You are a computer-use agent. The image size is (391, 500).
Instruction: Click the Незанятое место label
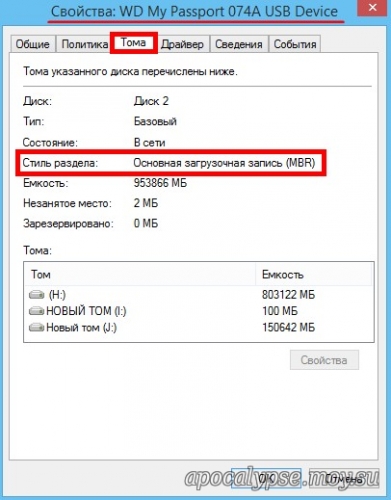tap(67, 203)
